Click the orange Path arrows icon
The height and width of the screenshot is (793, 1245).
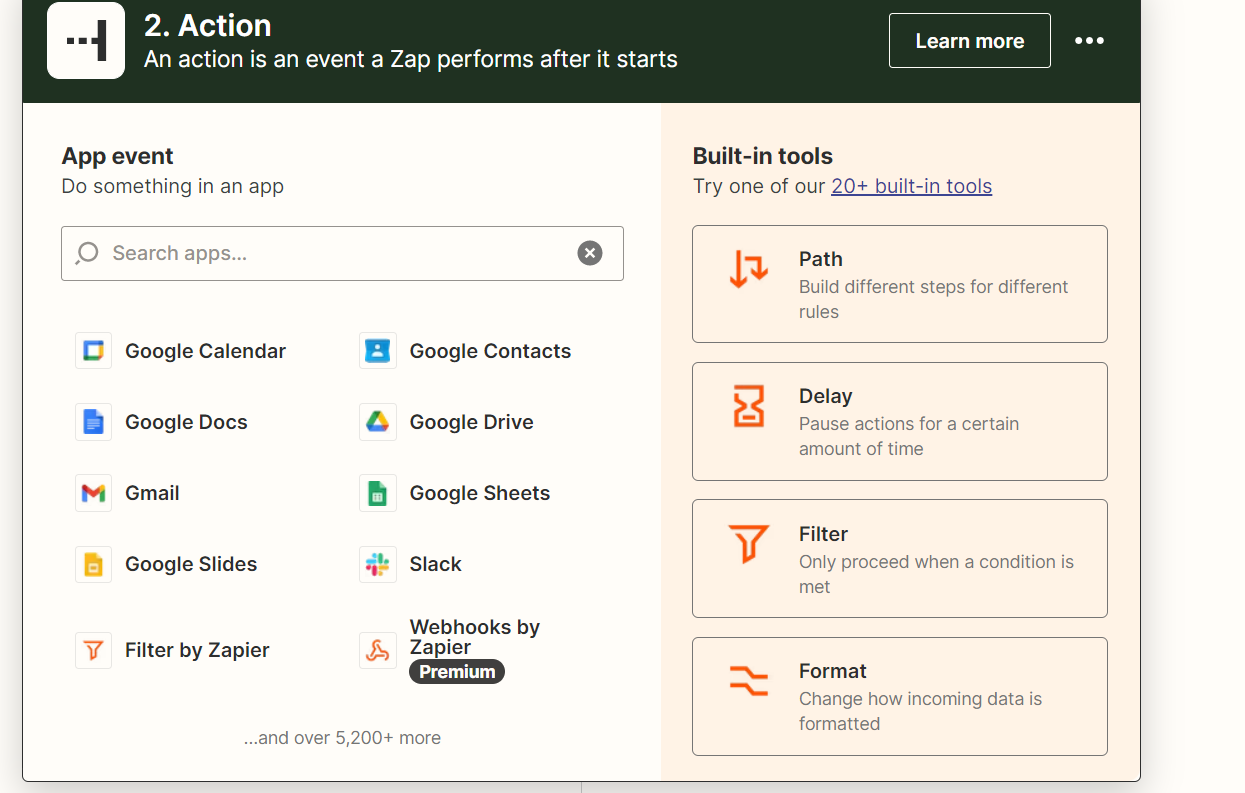(748, 270)
